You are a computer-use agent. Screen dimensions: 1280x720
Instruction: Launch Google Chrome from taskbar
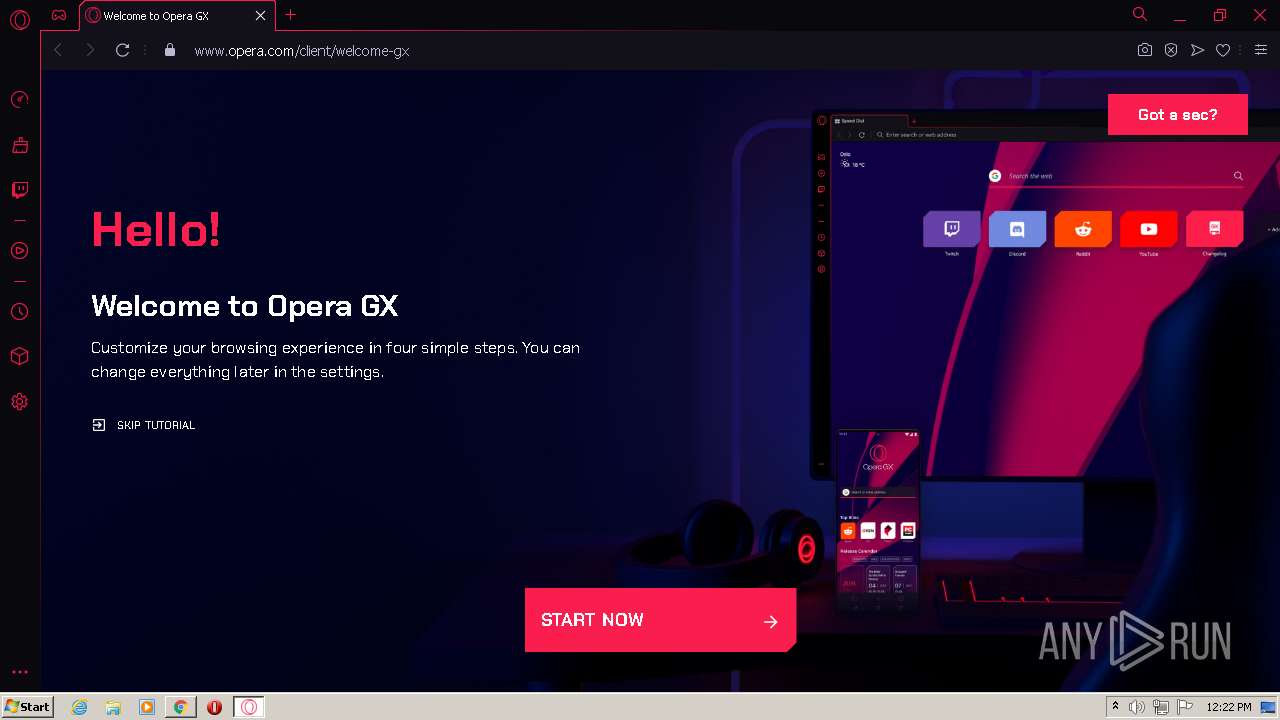click(x=180, y=707)
